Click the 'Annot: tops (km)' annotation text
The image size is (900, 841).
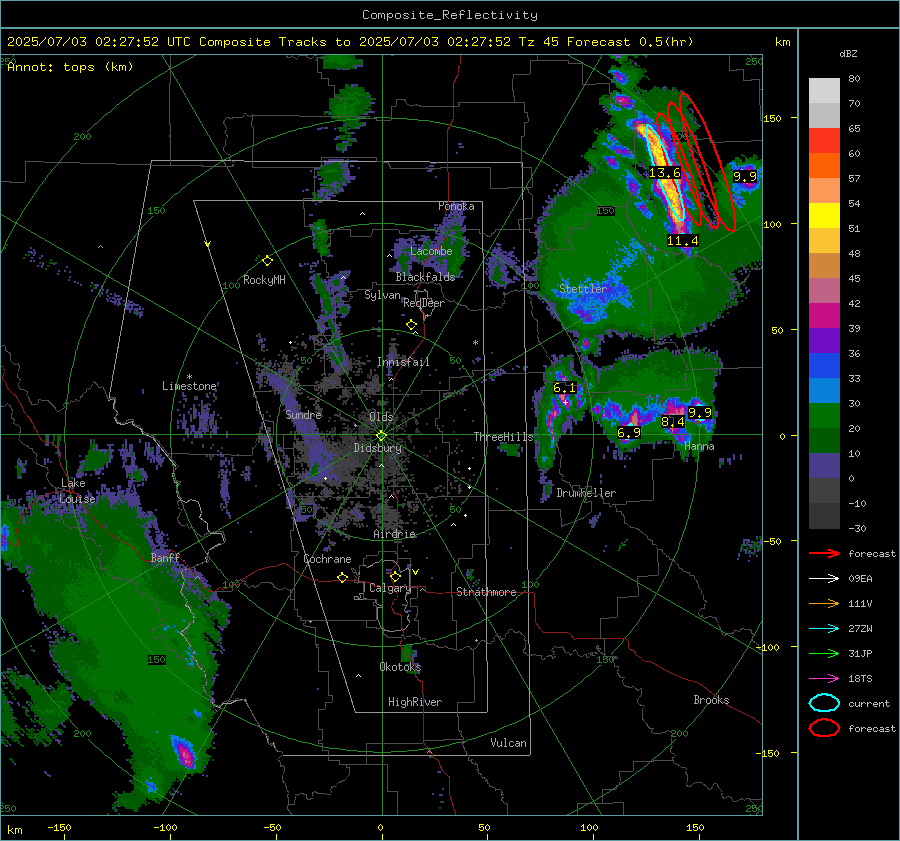click(70, 67)
